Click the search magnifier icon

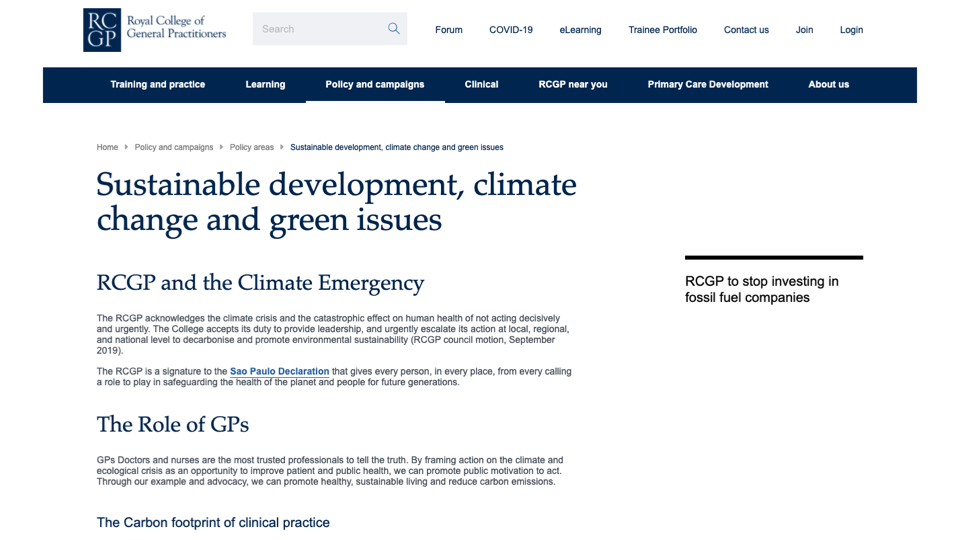pyautogui.click(x=394, y=29)
